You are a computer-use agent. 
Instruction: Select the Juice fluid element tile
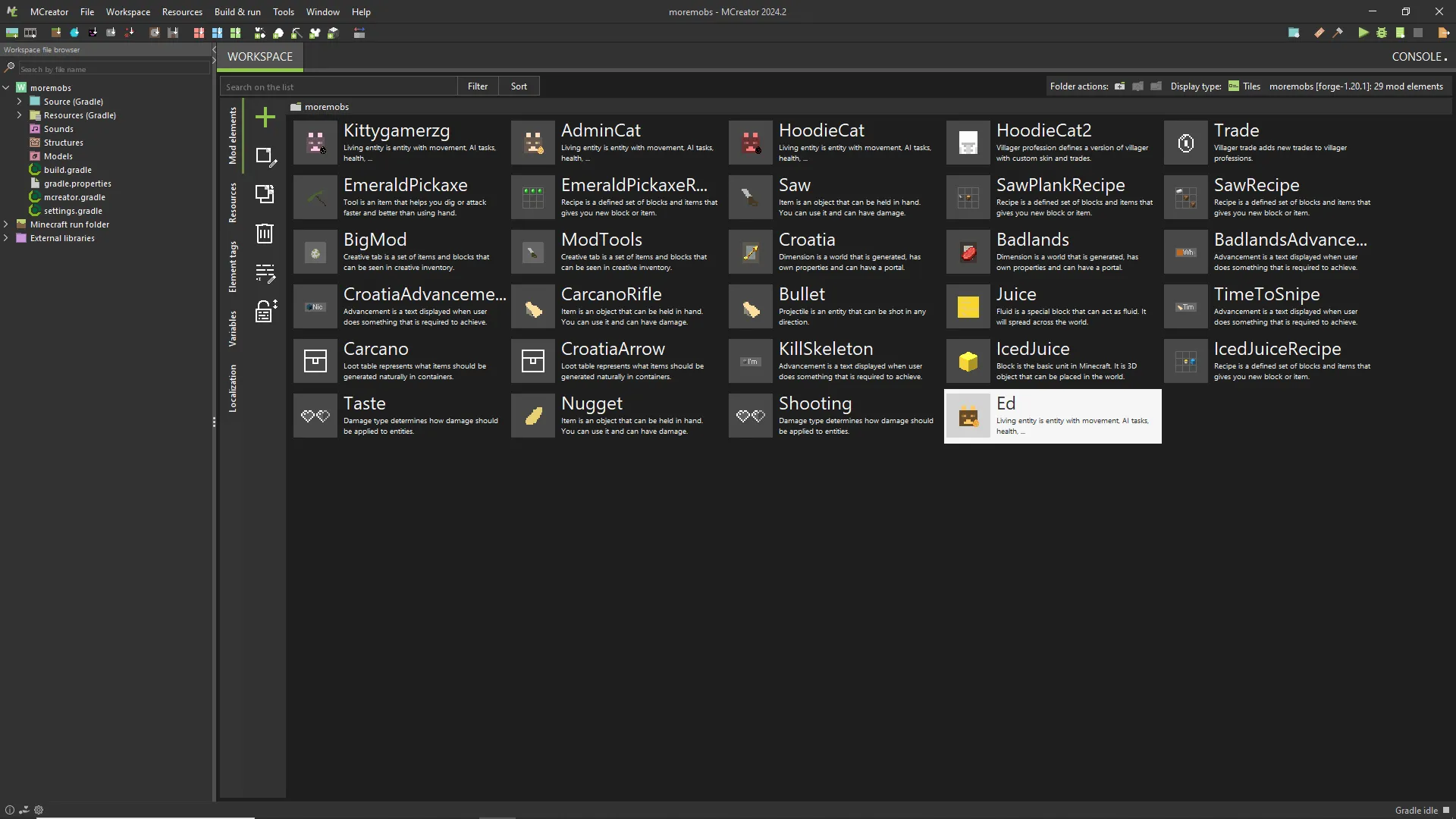coord(1053,306)
